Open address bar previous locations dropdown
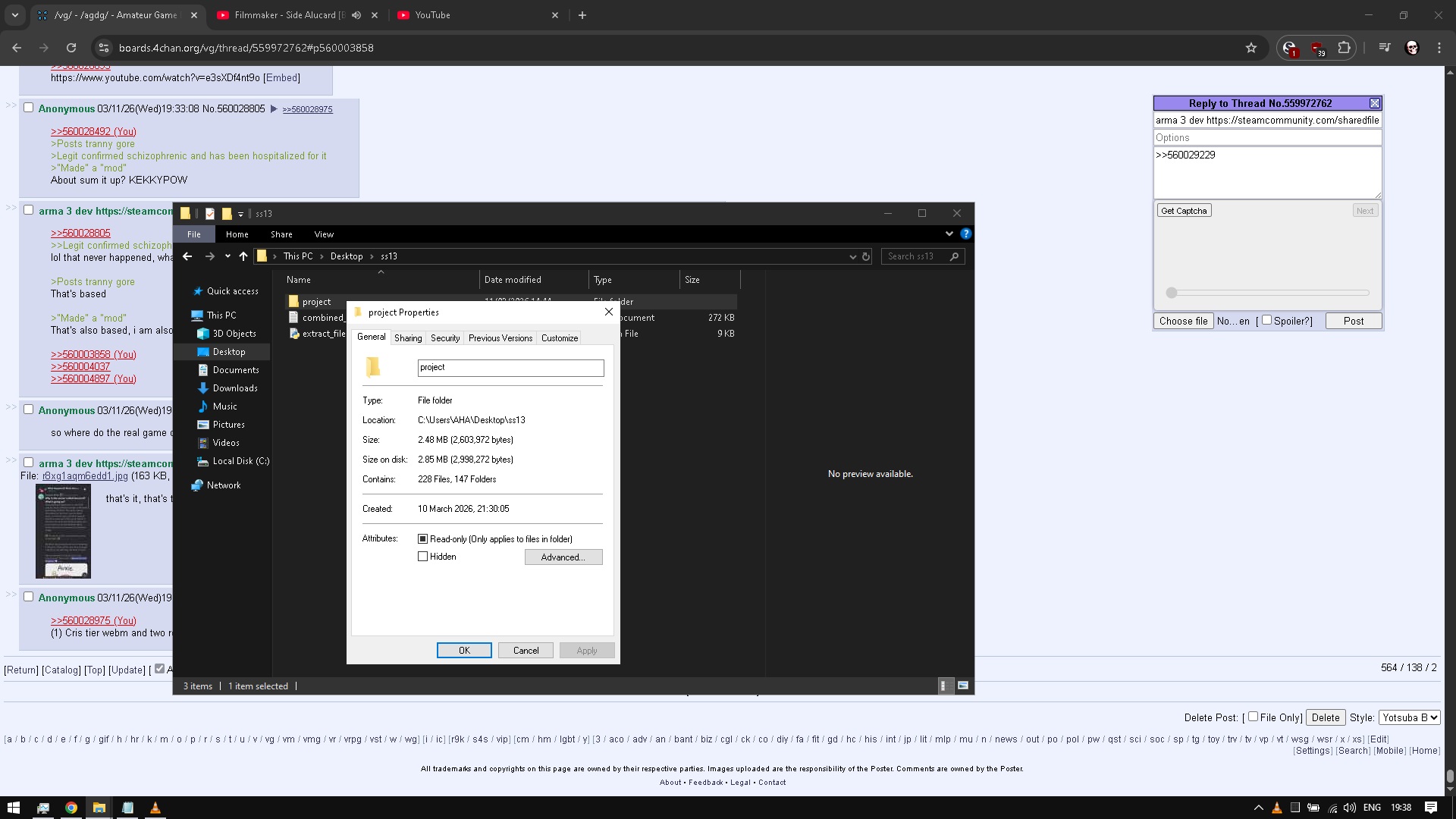1456x819 pixels. coord(852,256)
